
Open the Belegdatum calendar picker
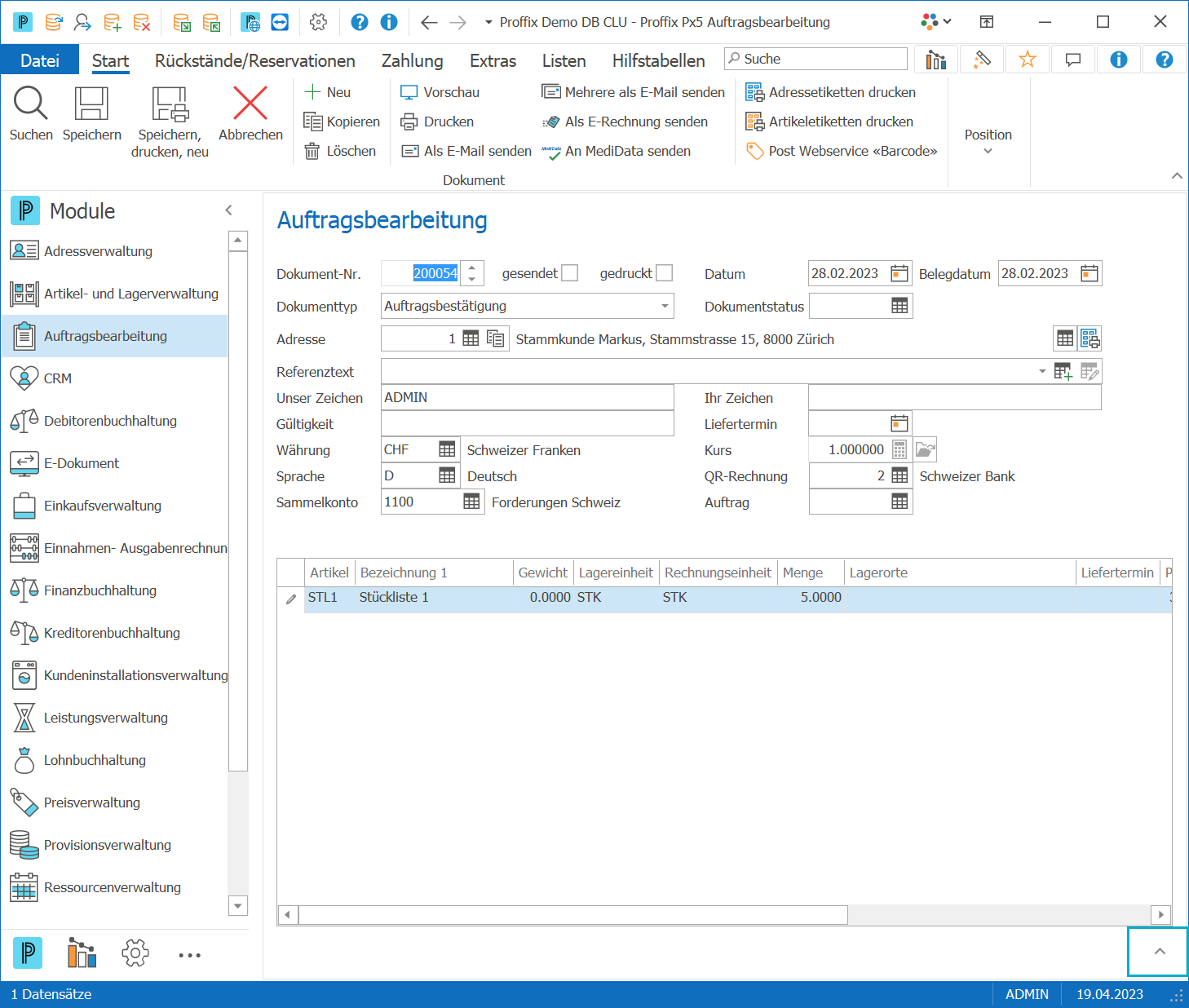coord(1090,273)
